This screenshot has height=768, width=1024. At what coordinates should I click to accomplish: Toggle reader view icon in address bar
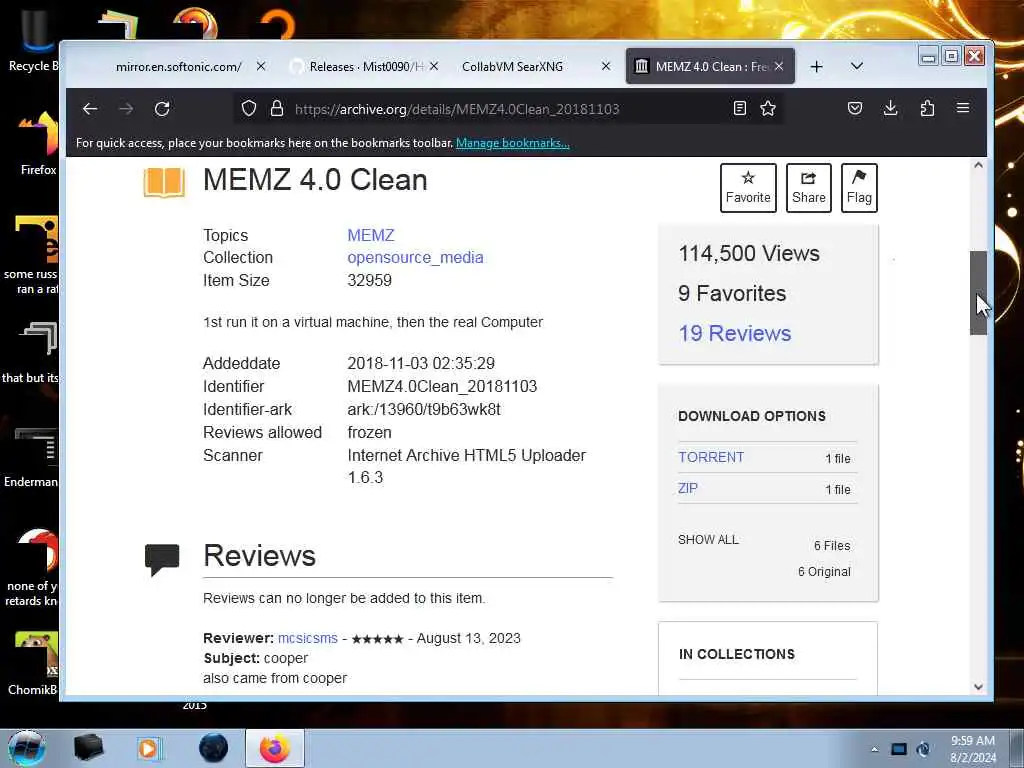pyautogui.click(x=739, y=108)
